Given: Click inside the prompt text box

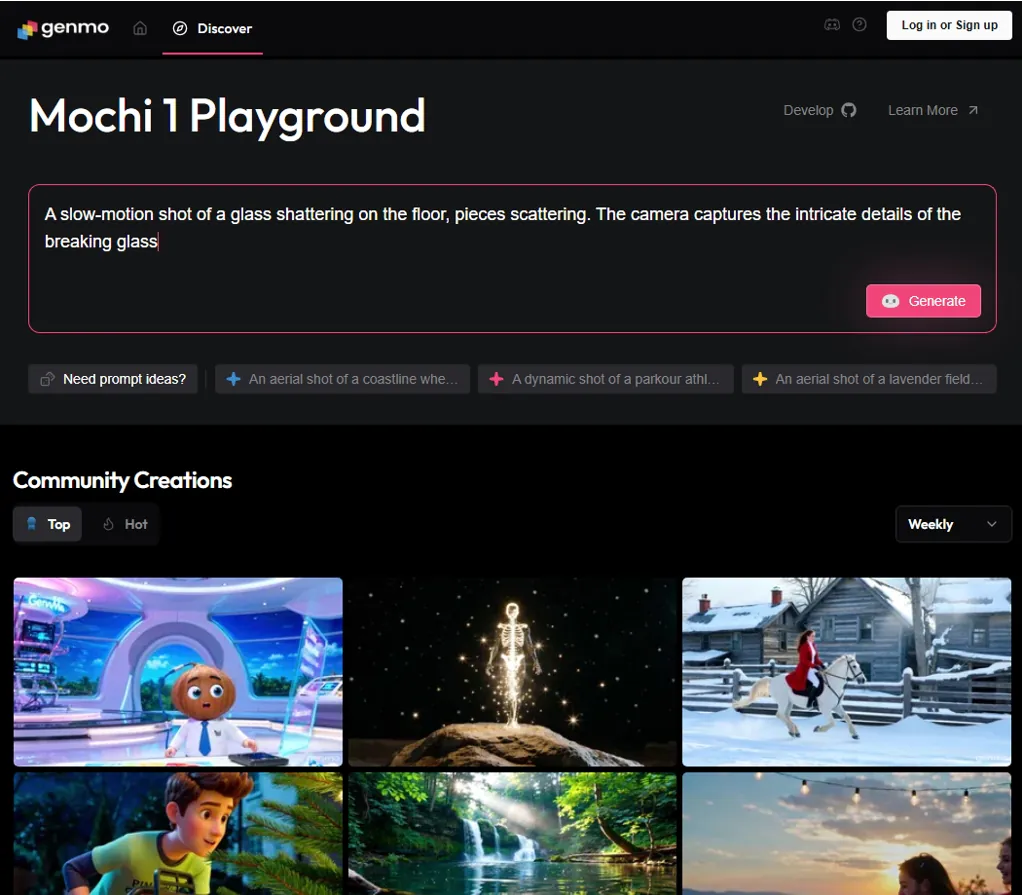Looking at the screenshot, I should pyautogui.click(x=512, y=258).
